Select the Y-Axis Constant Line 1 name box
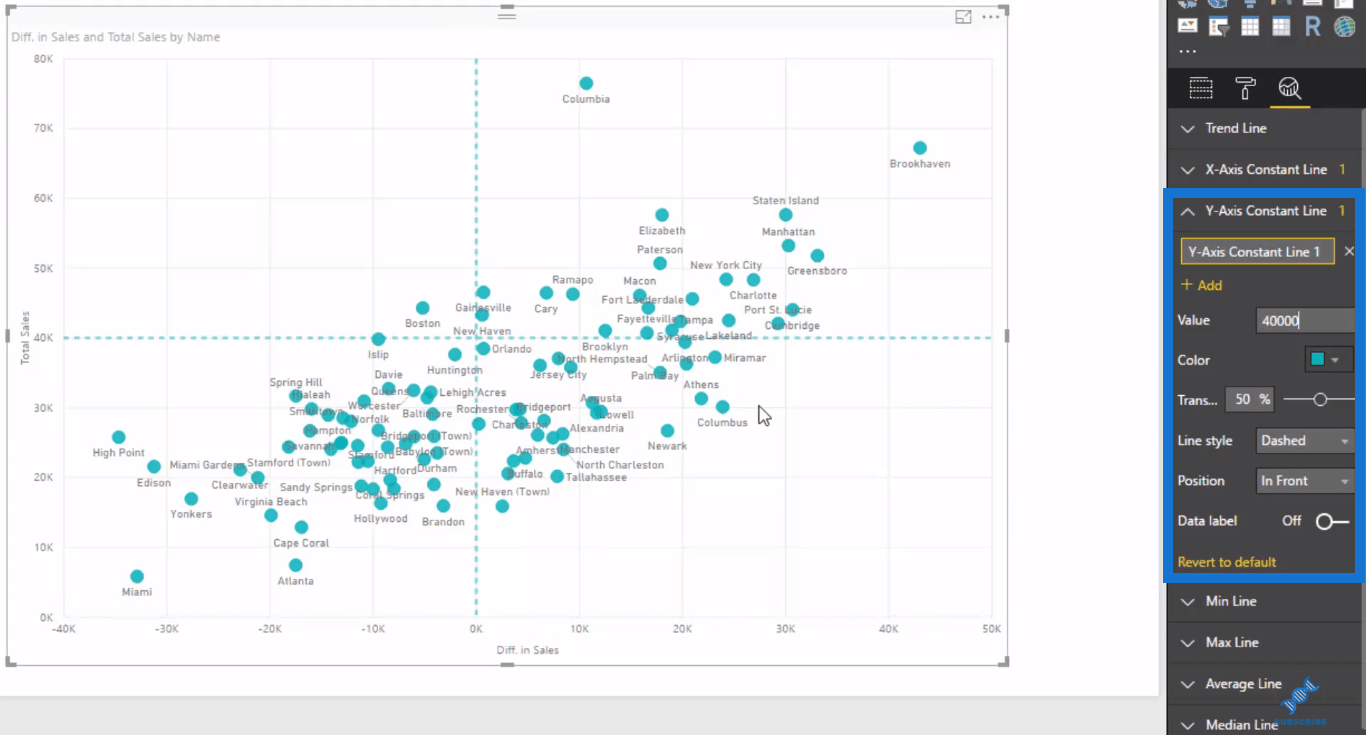Image resolution: width=1366 pixels, height=735 pixels. pyautogui.click(x=1257, y=252)
